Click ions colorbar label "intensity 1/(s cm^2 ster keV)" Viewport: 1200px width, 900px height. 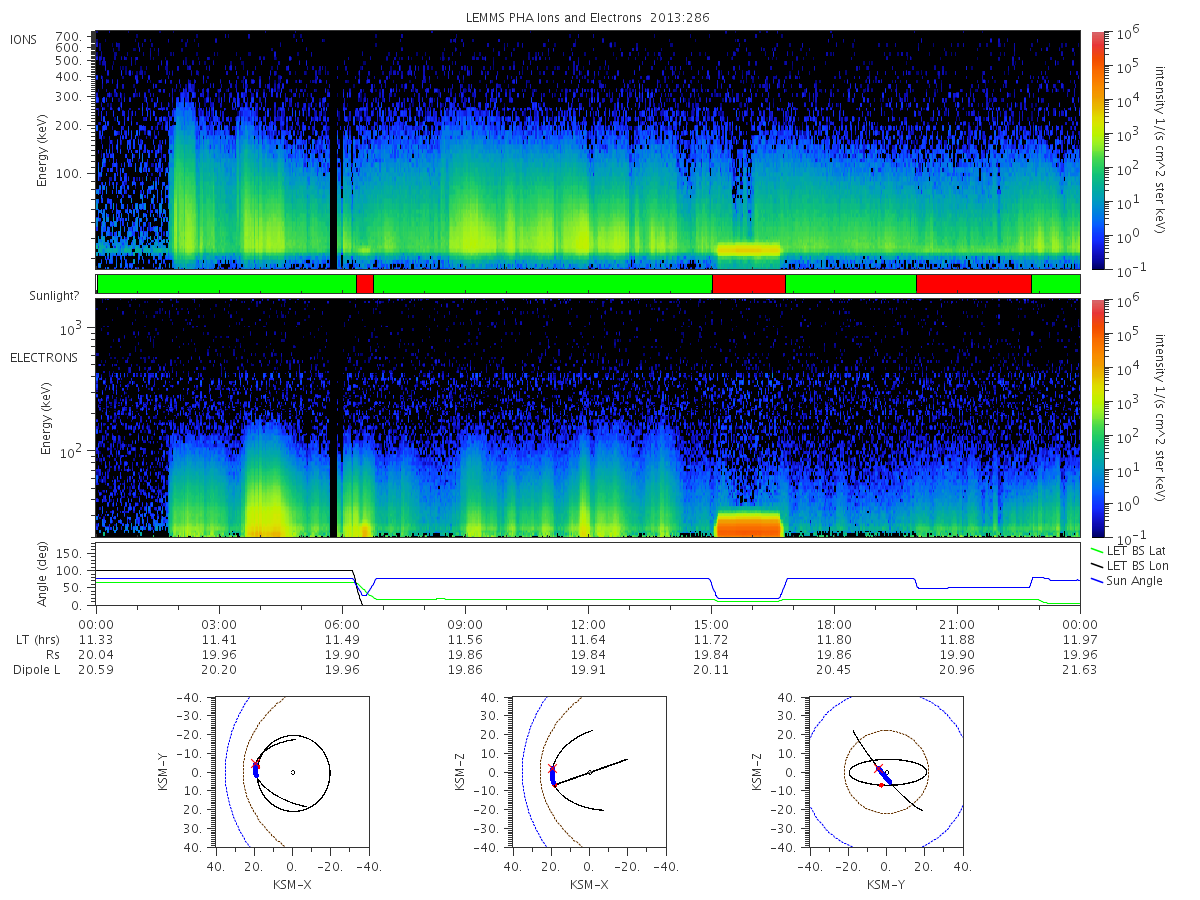tap(1161, 150)
